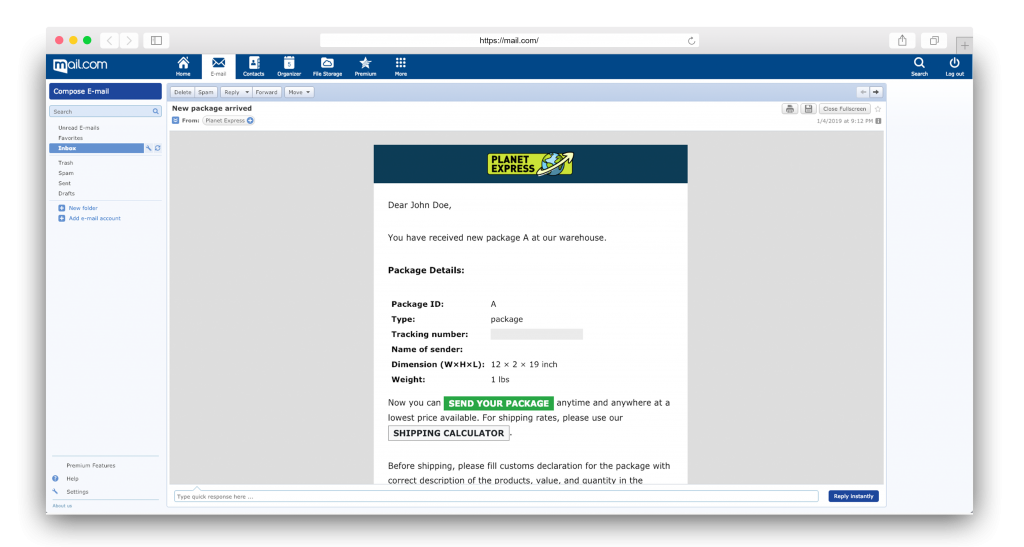
Task: Click Close Fullscreen button
Action: pos(844,109)
